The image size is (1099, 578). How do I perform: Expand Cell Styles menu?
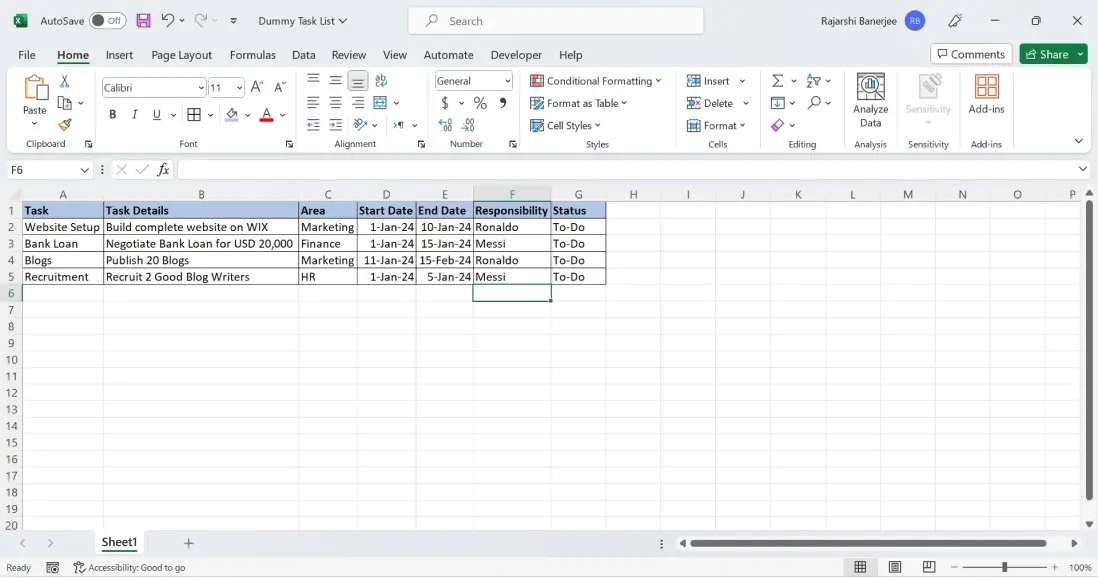(x=565, y=125)
